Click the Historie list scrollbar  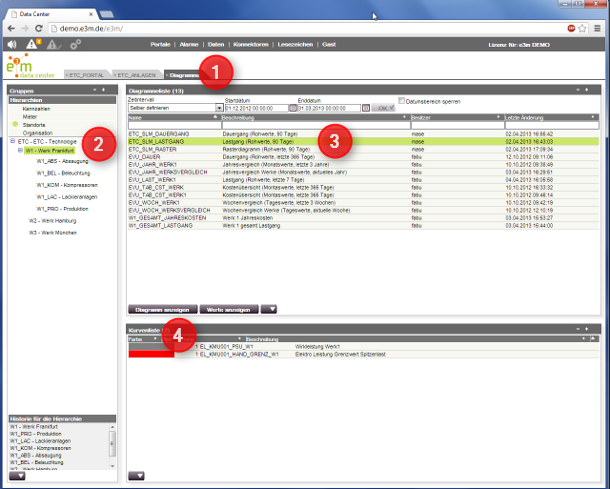[112, 446]
